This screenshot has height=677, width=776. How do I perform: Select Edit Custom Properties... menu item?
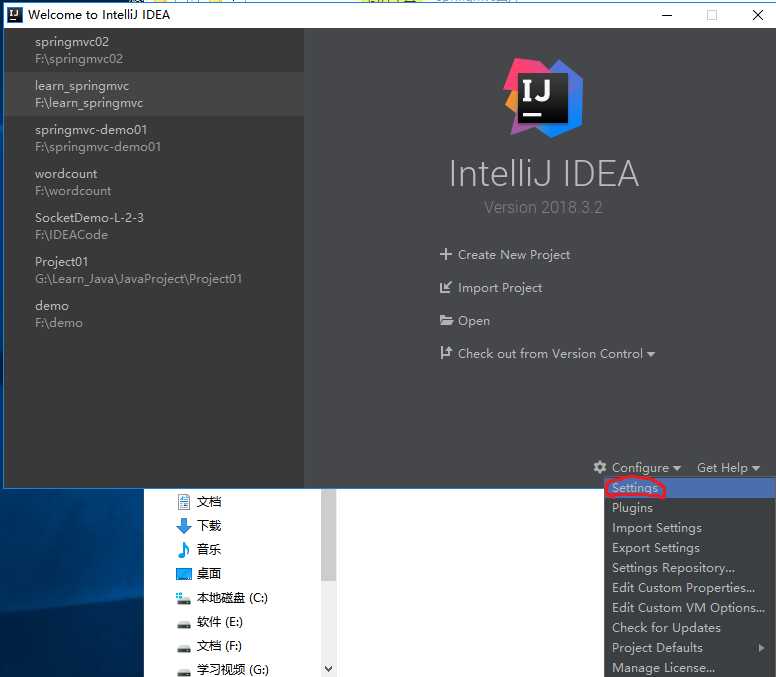coord(690,587)
